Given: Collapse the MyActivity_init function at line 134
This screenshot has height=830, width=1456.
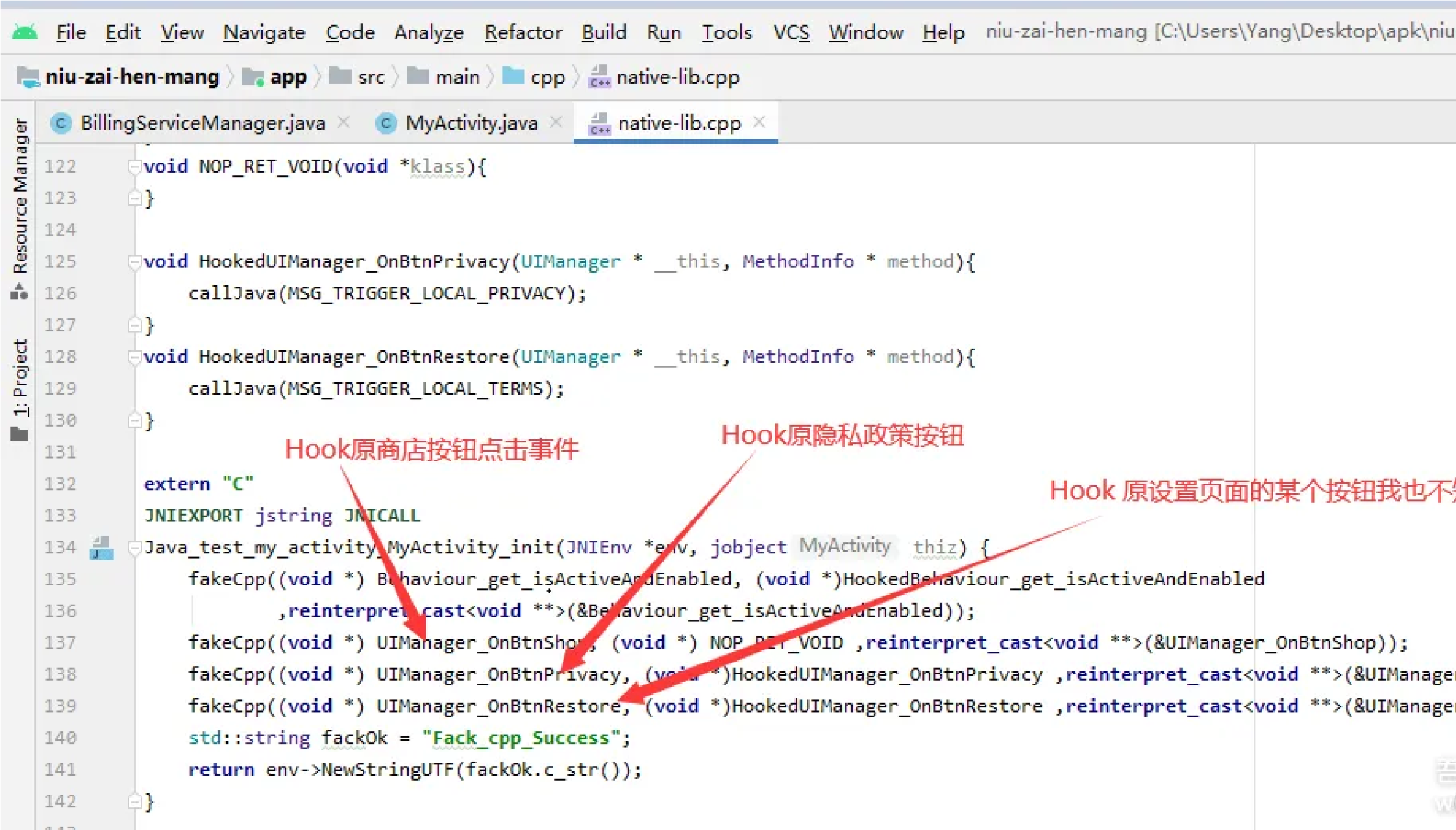Looking at the screenshot, I should pyautogui.click(x=134, y=548).
